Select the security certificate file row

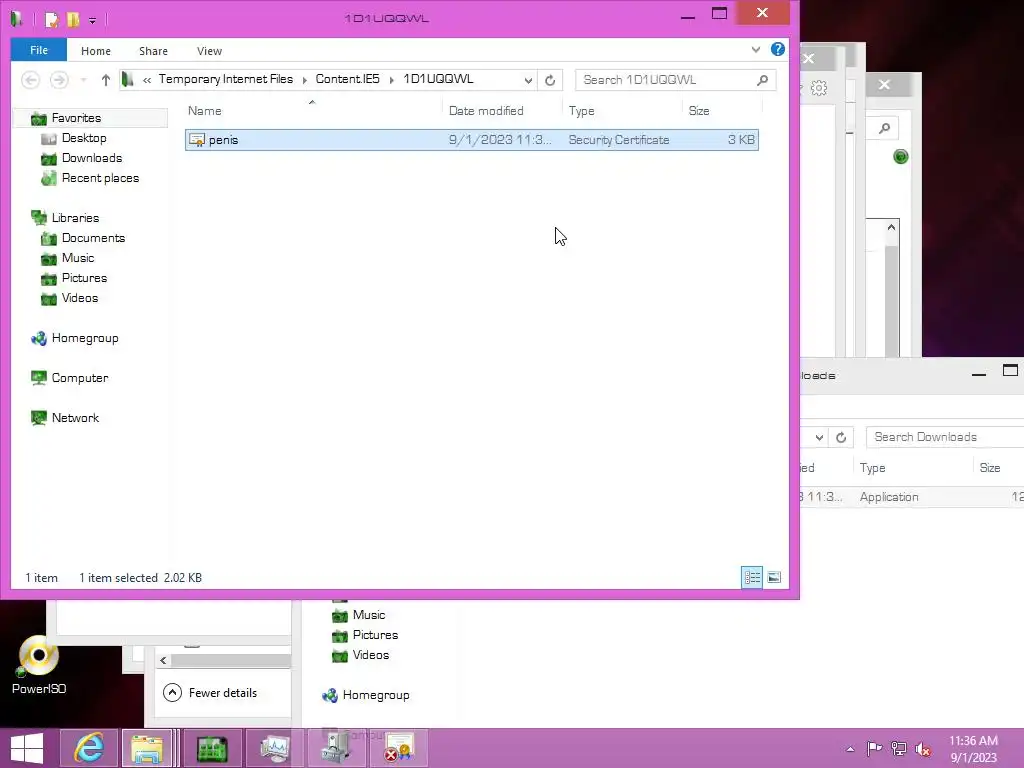472,140
